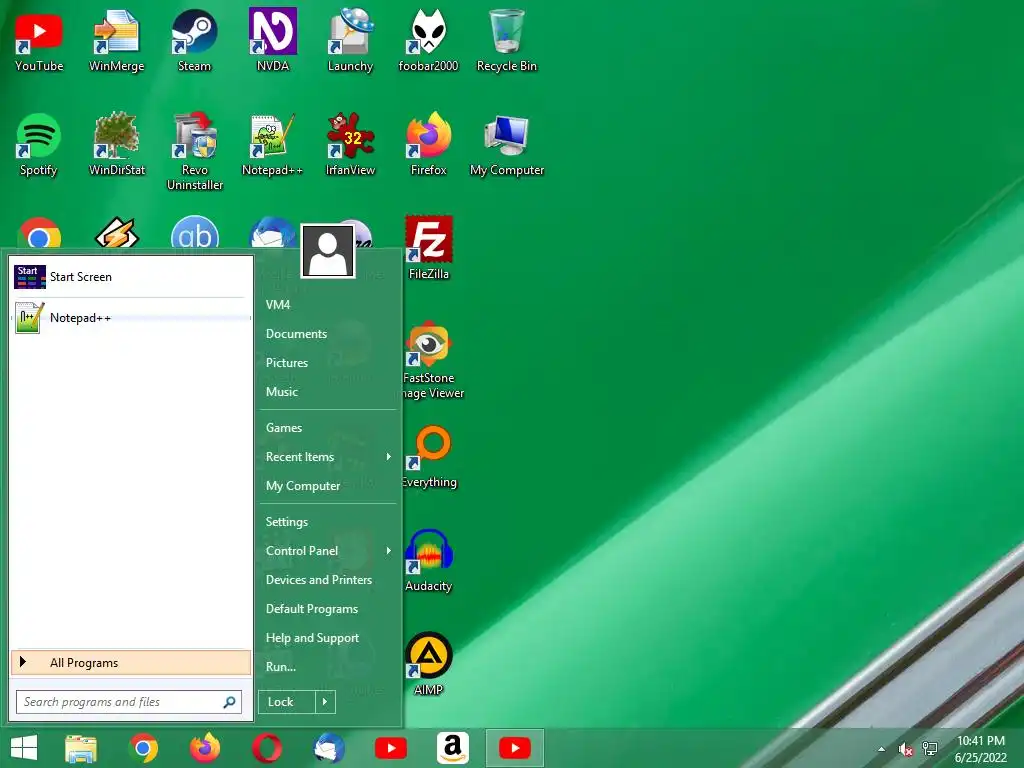Launch IrfanView from the desktop
This screenshot has width=1024, height=768.
coord(350,145)
